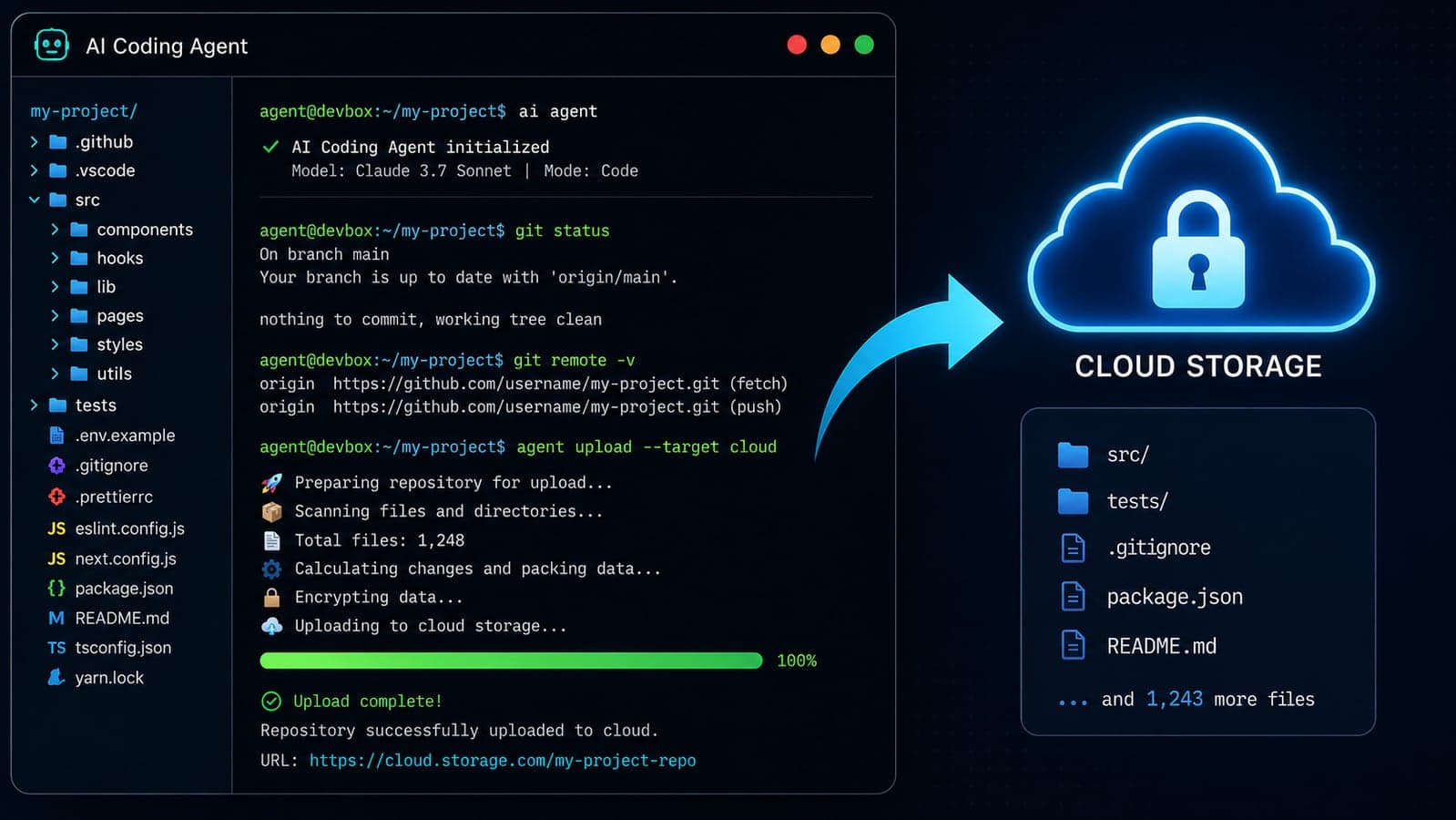Open eslint.config.js file name

point(130,528)
